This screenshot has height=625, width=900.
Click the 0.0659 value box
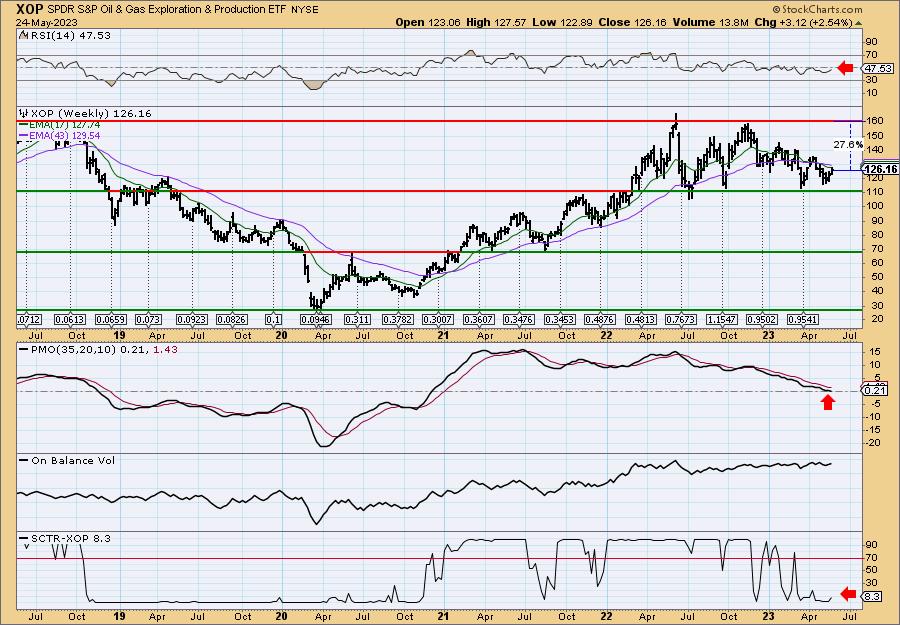(x=110, y=319)
